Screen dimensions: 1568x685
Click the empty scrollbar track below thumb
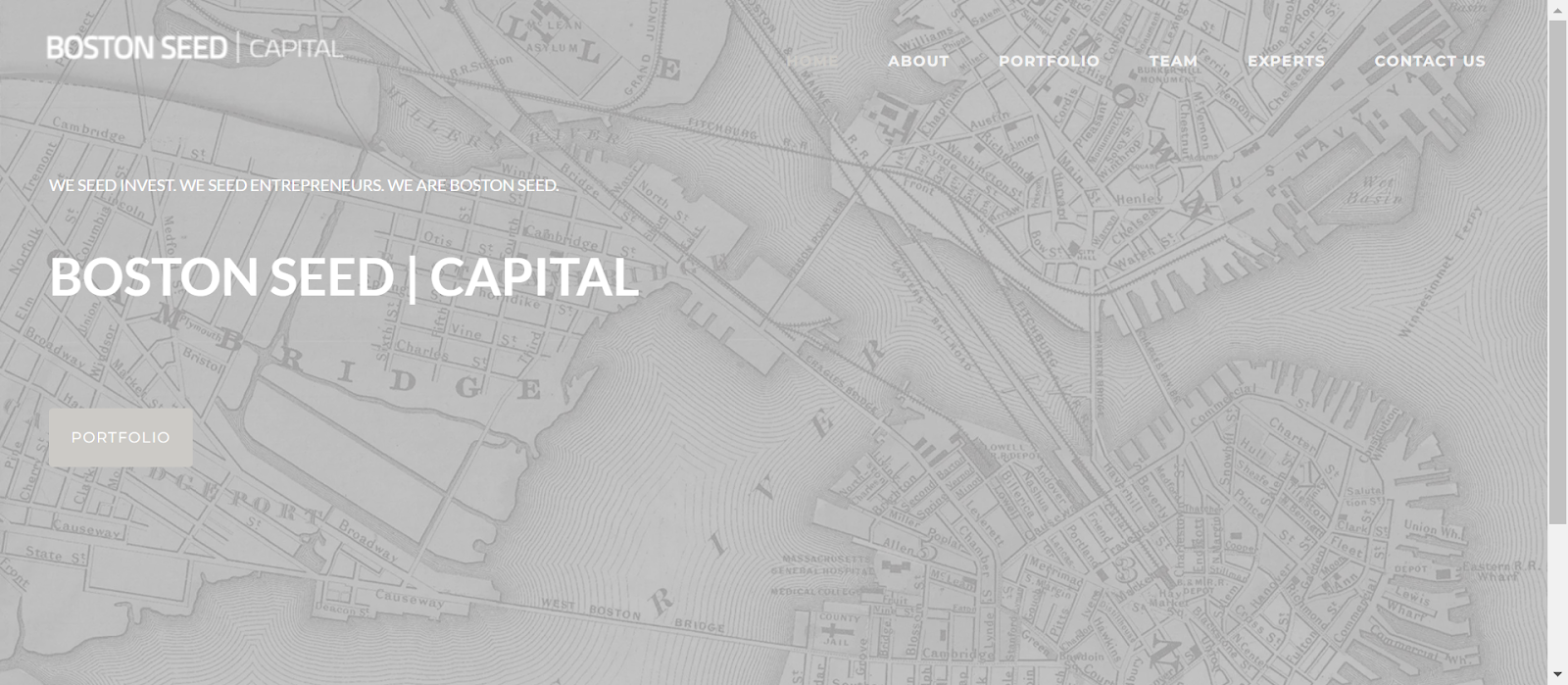(x=1557, y=595)
